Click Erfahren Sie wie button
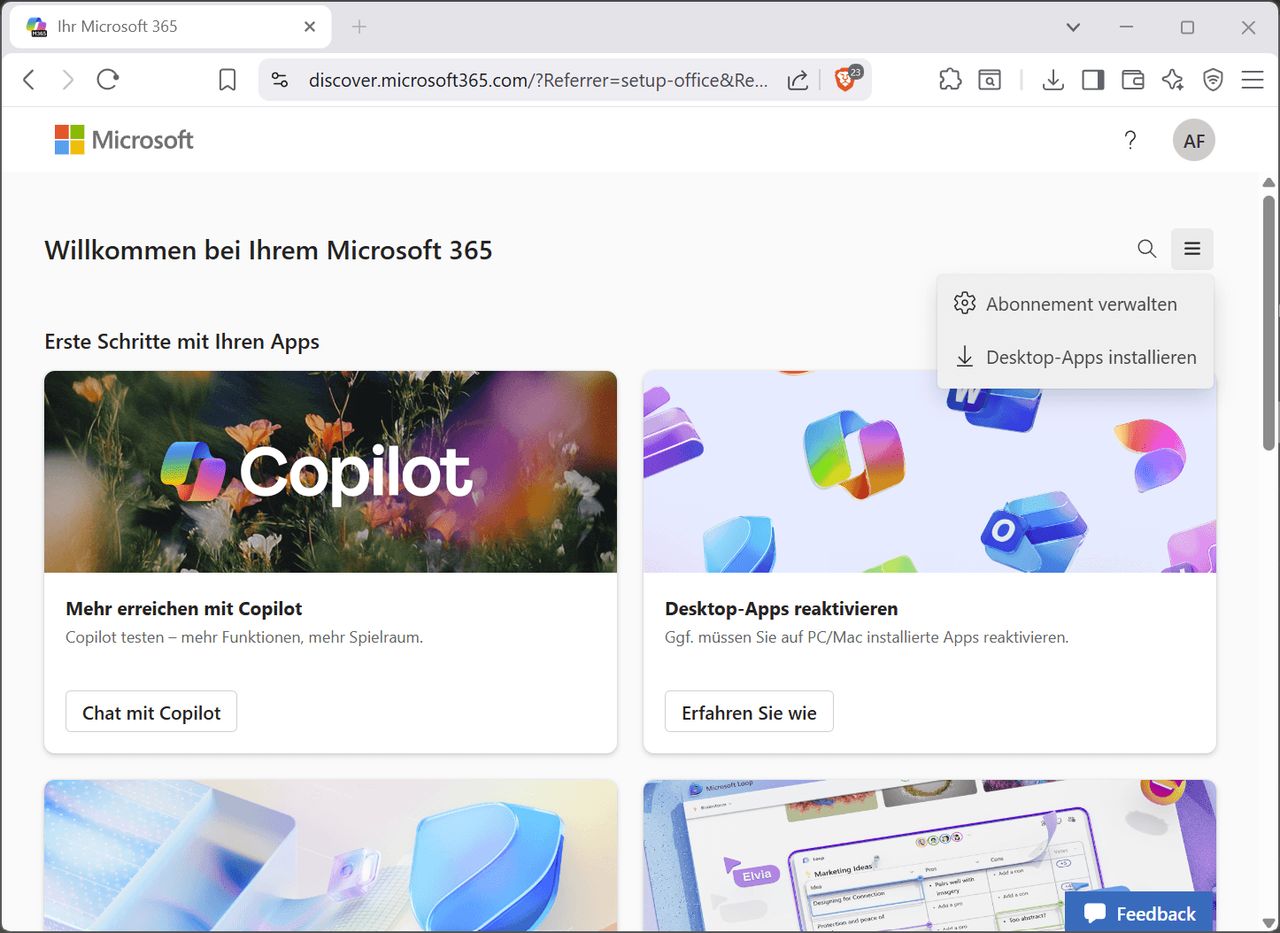Screen dimensions: 1280x933 (x=749, y=712)
